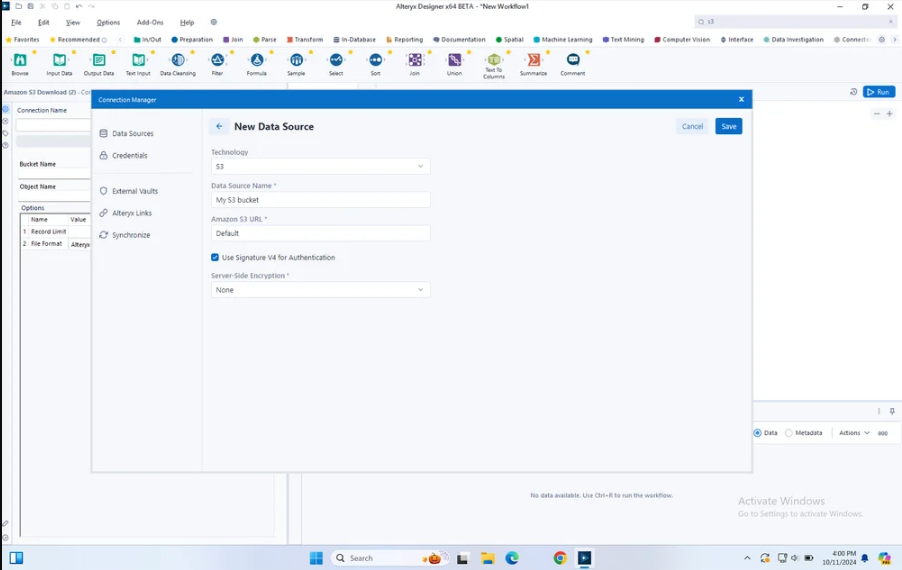Run the workflow
The height and width of the screenshot is (570, 902).
click(879, 92)
